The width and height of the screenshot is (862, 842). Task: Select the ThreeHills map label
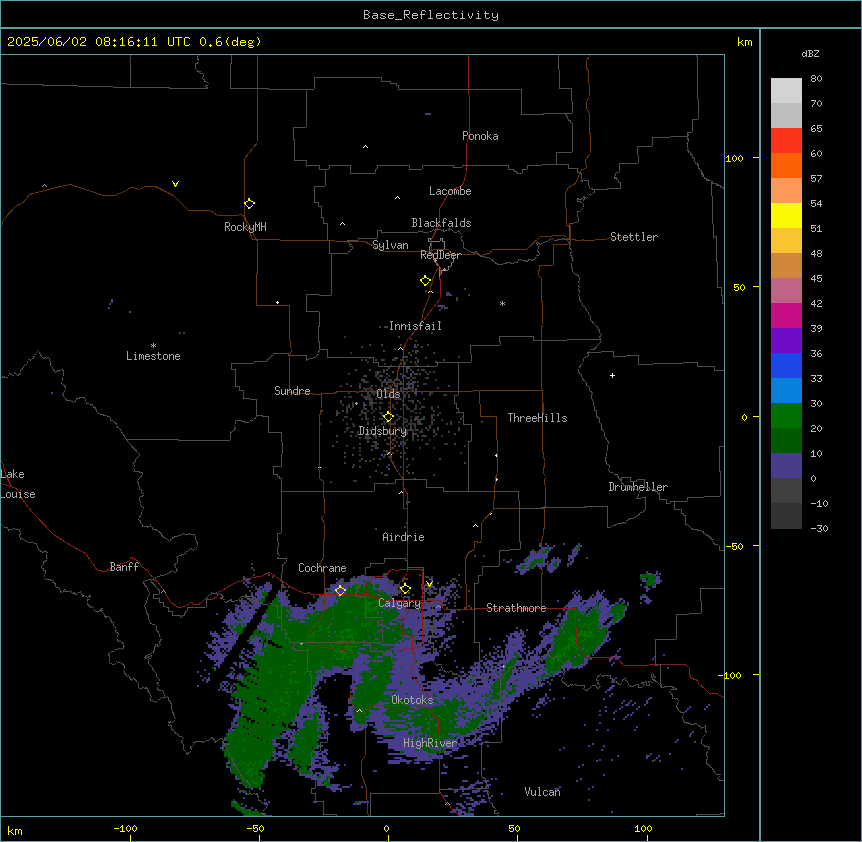click(x=537, y=418)
